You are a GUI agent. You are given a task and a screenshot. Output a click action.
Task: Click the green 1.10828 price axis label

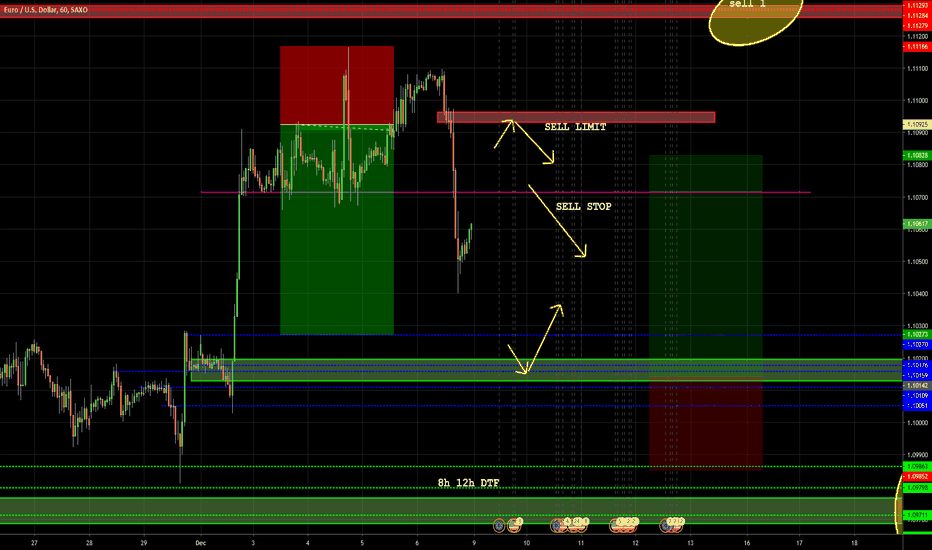[916, 155]
